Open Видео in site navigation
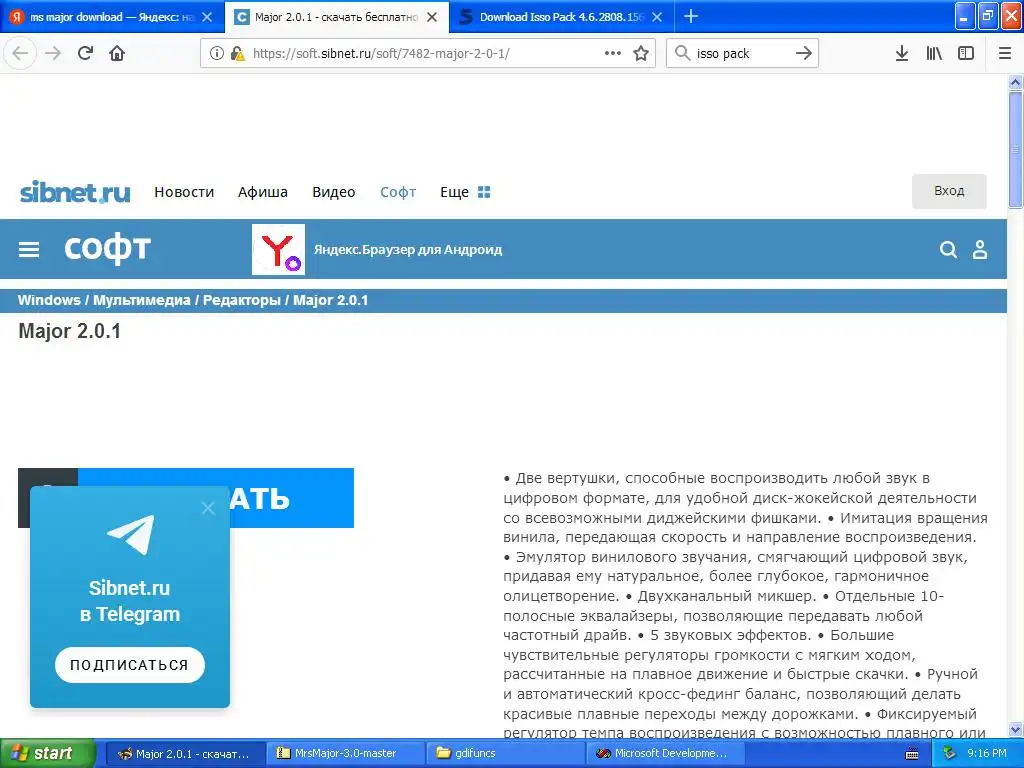The image size is (1024, 768). 334,192
